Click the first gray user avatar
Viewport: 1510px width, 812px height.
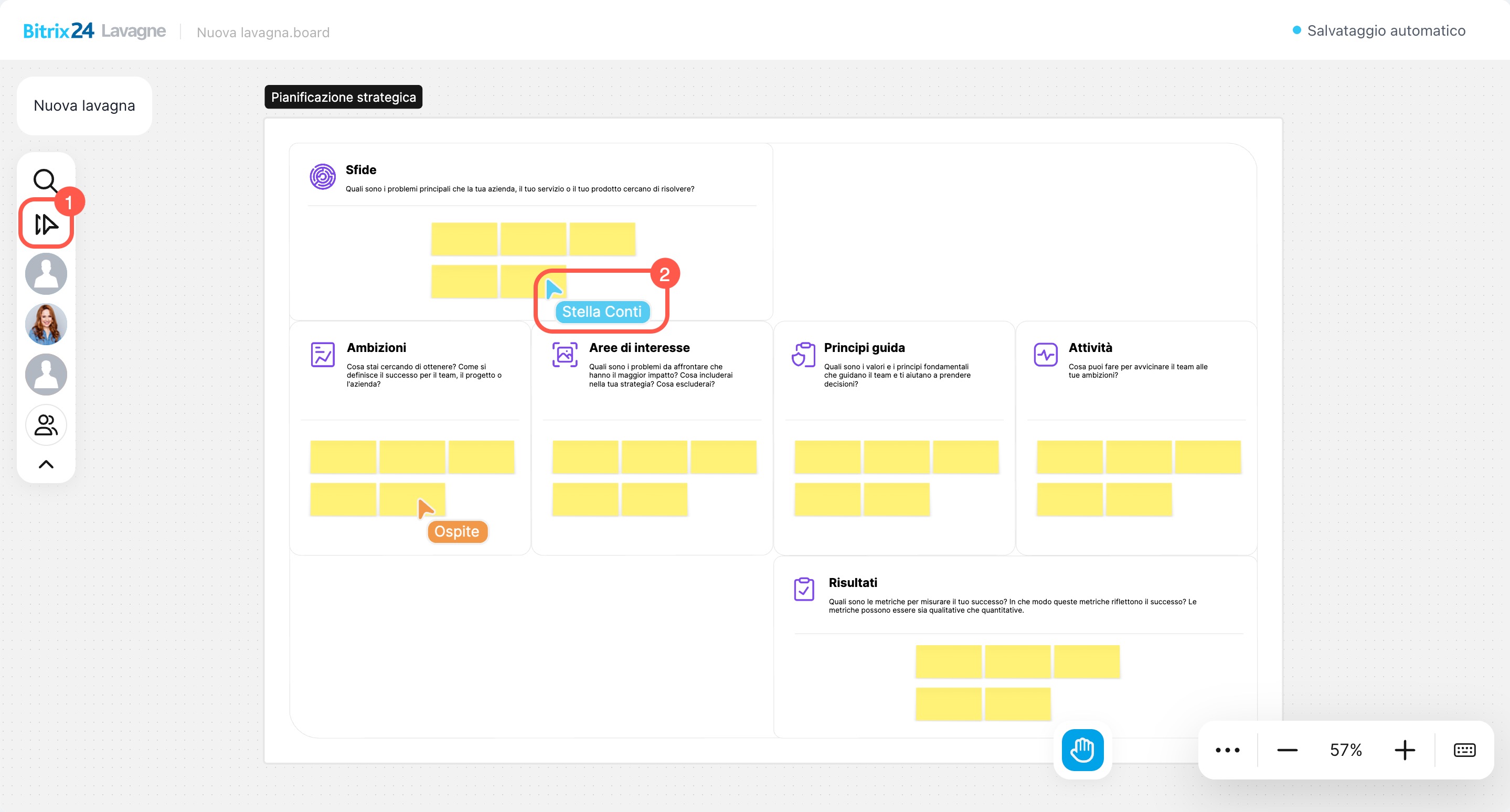click(46, 274)
